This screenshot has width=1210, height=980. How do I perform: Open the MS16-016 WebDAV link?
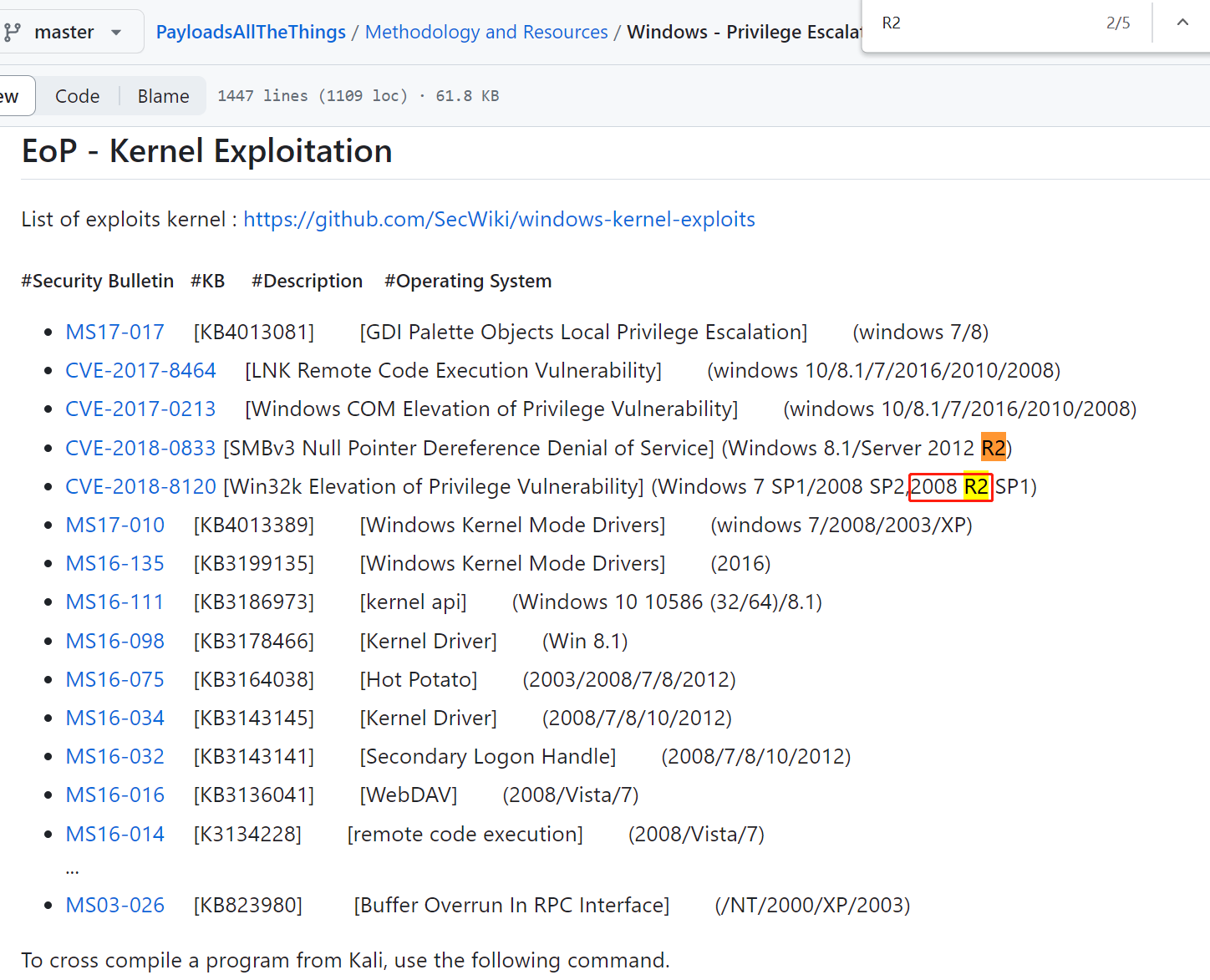(x=114, y=795)
